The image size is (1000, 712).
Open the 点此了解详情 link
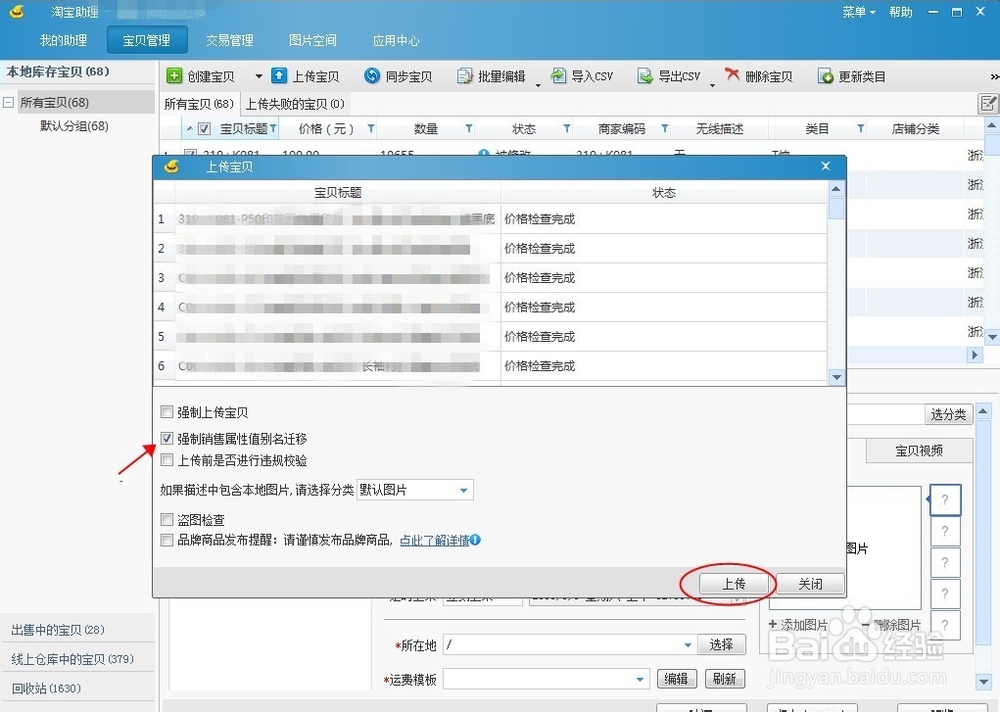[x=435, y=540]
